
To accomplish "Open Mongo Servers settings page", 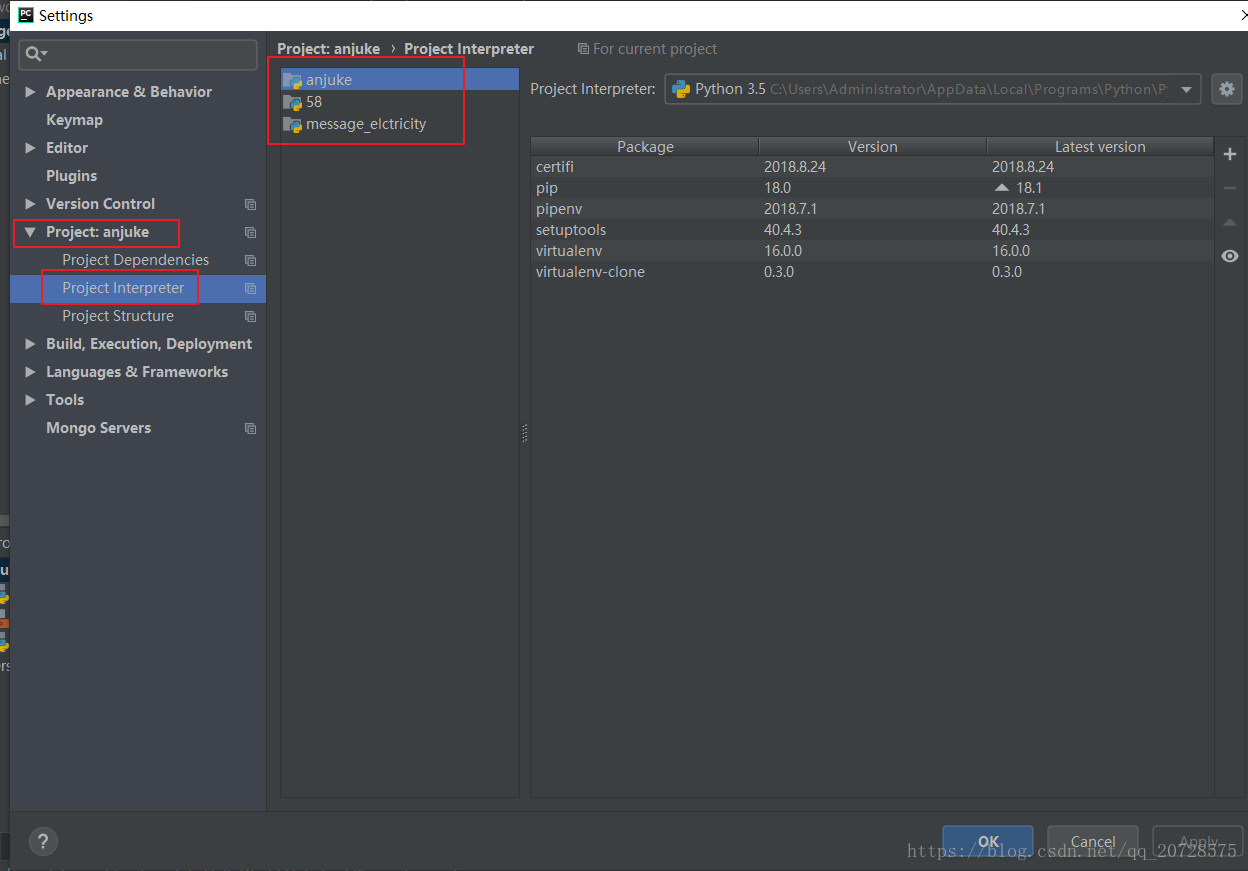I will [x=98, y=428].
